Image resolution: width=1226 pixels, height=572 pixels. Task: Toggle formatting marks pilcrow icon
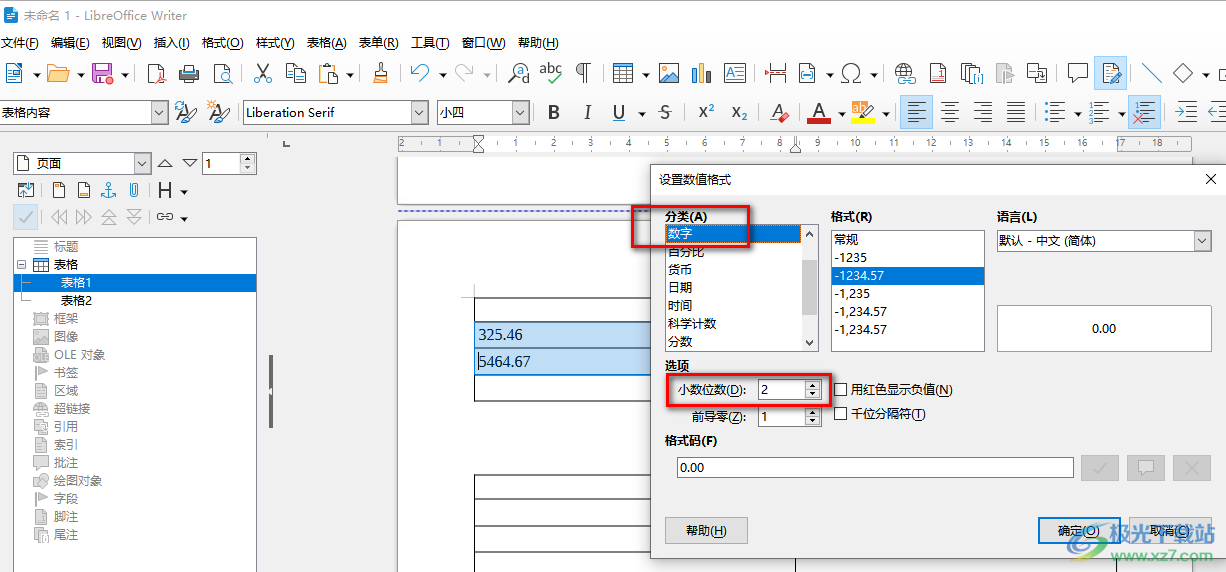point(583,73)
